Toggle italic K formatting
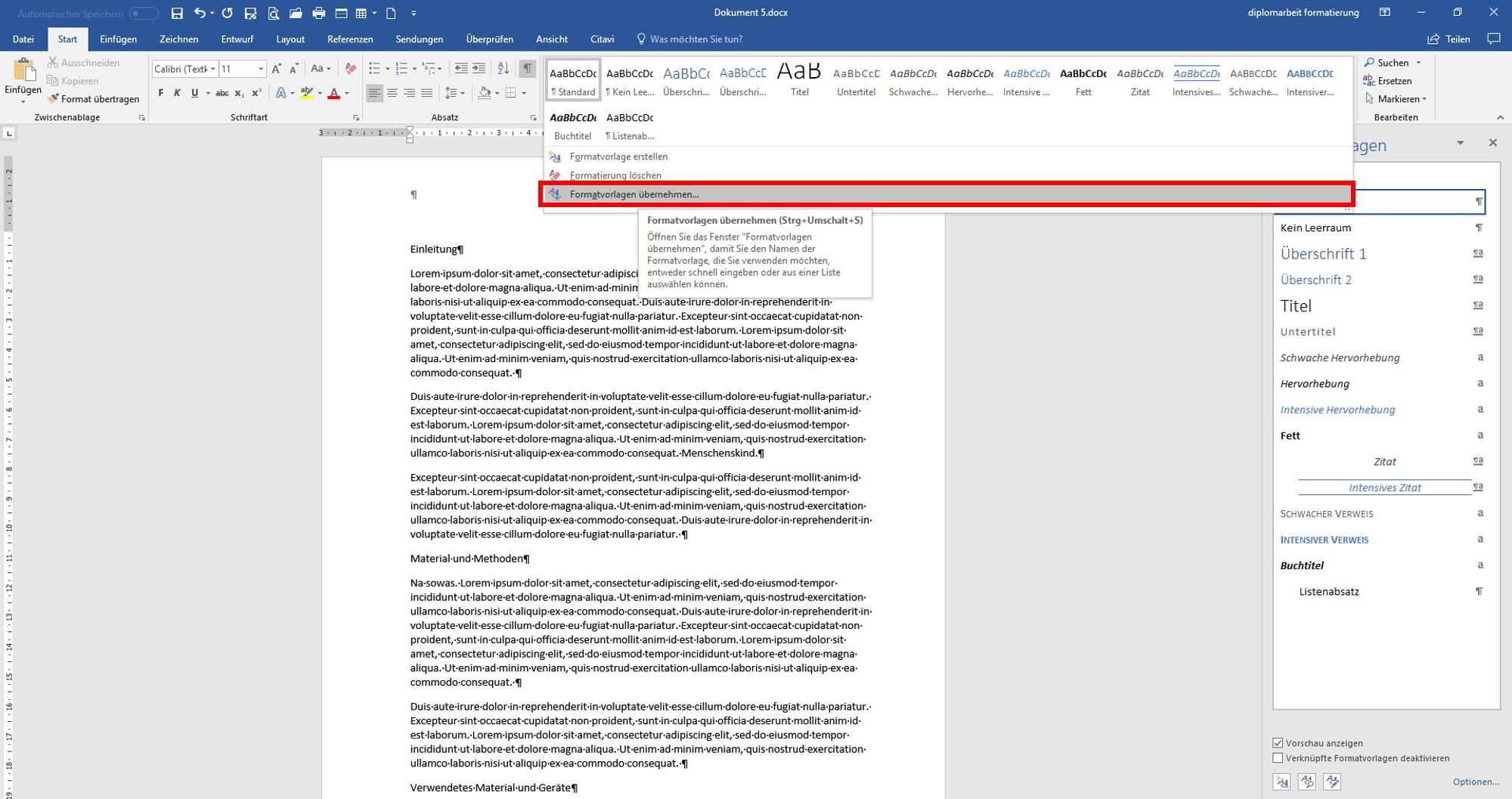Screen dimensions: 1512x799 click(177, 93)
